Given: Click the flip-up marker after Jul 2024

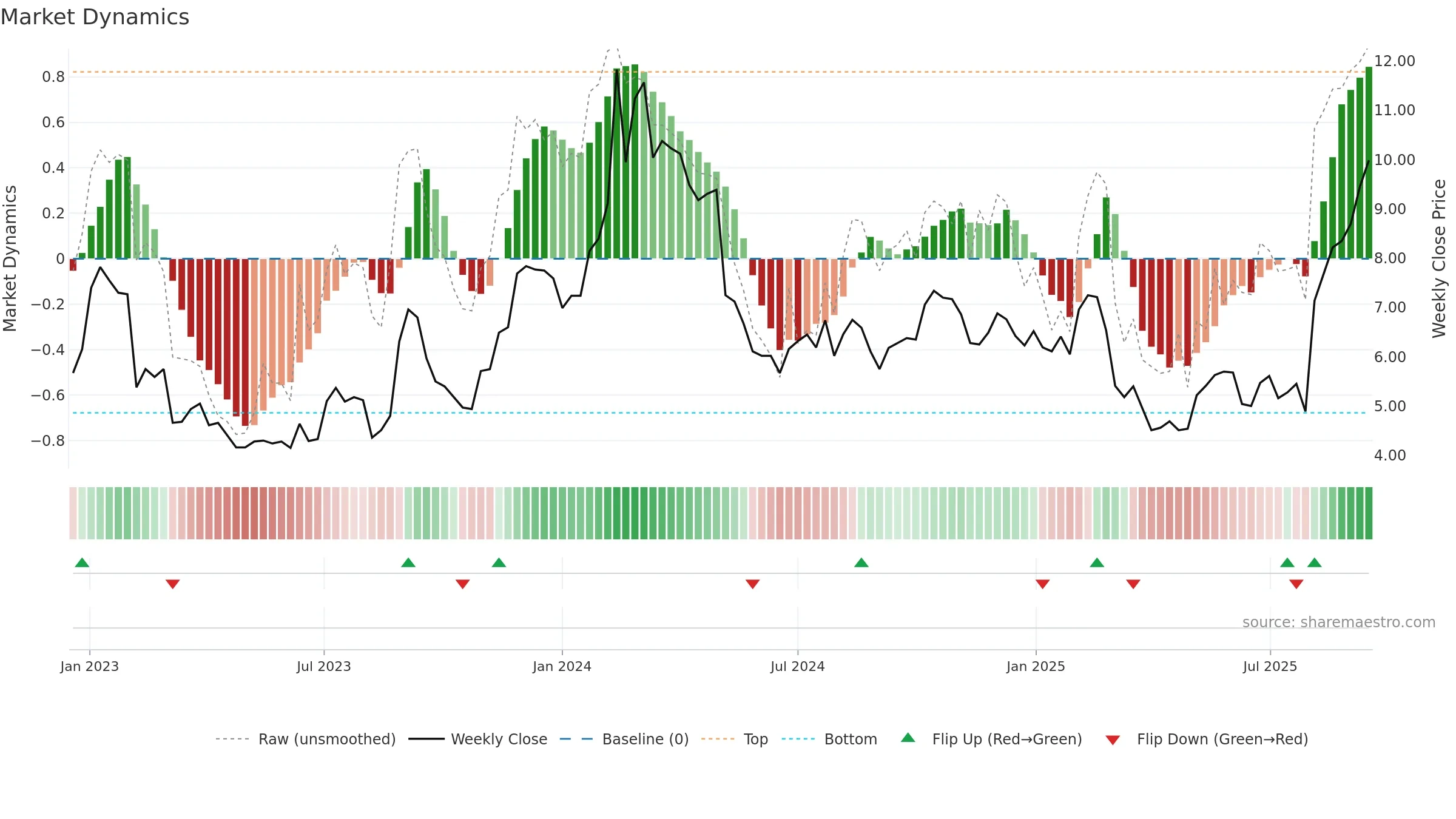Looking at the screenshot, I should [x=861, y=562].
